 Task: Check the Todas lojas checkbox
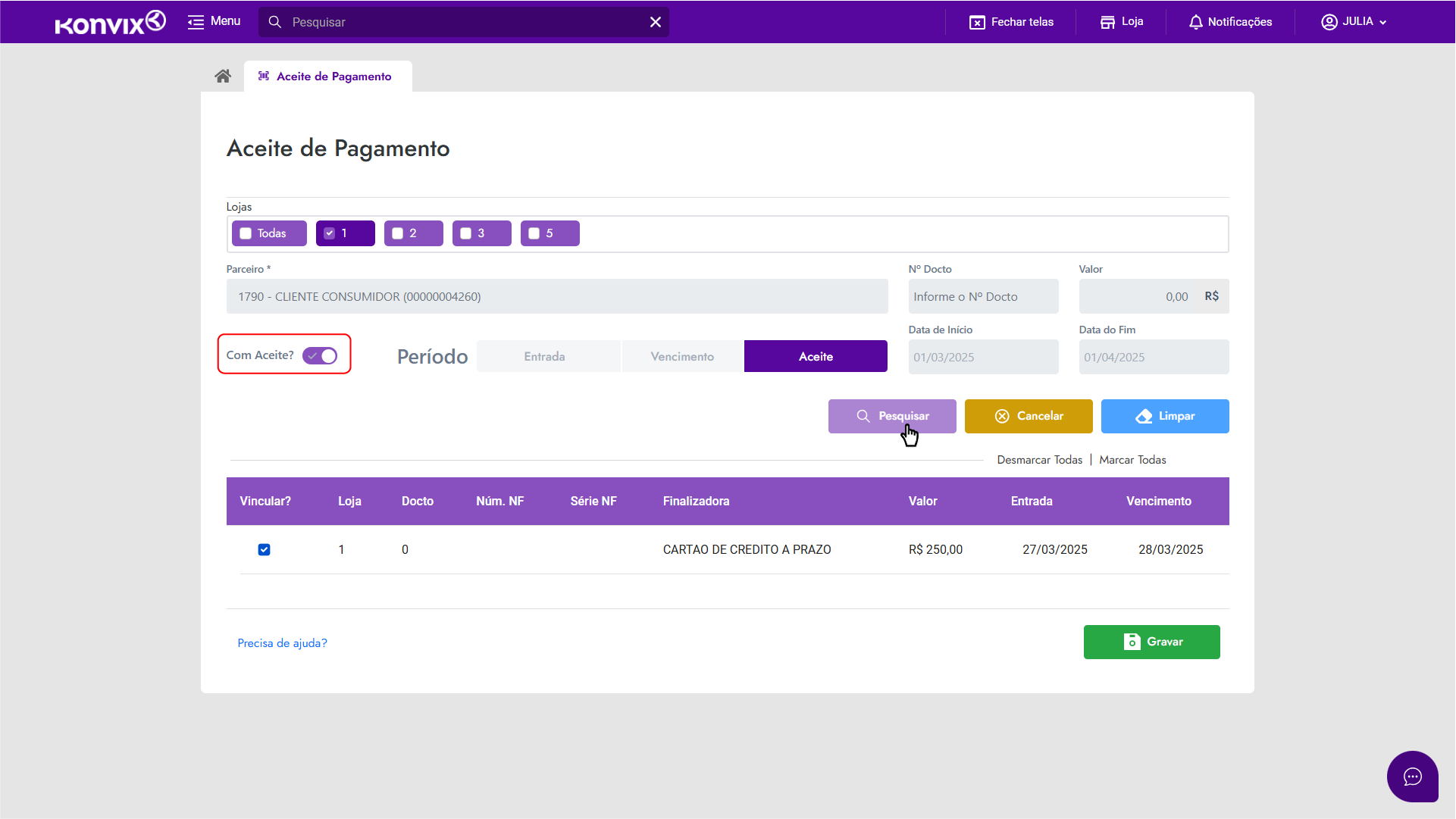pyautogui.click(x=246, y=233)
